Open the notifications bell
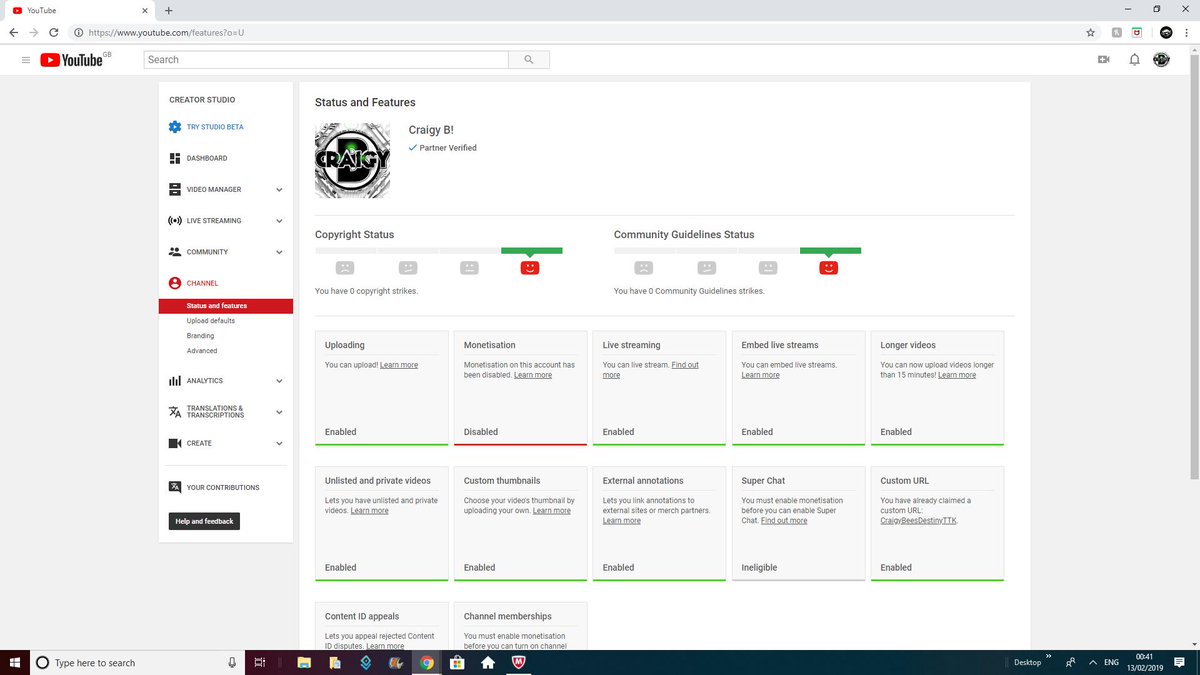Image resolution: width=1200 pixels, height=675 pixels. (x=1134, y=60)
